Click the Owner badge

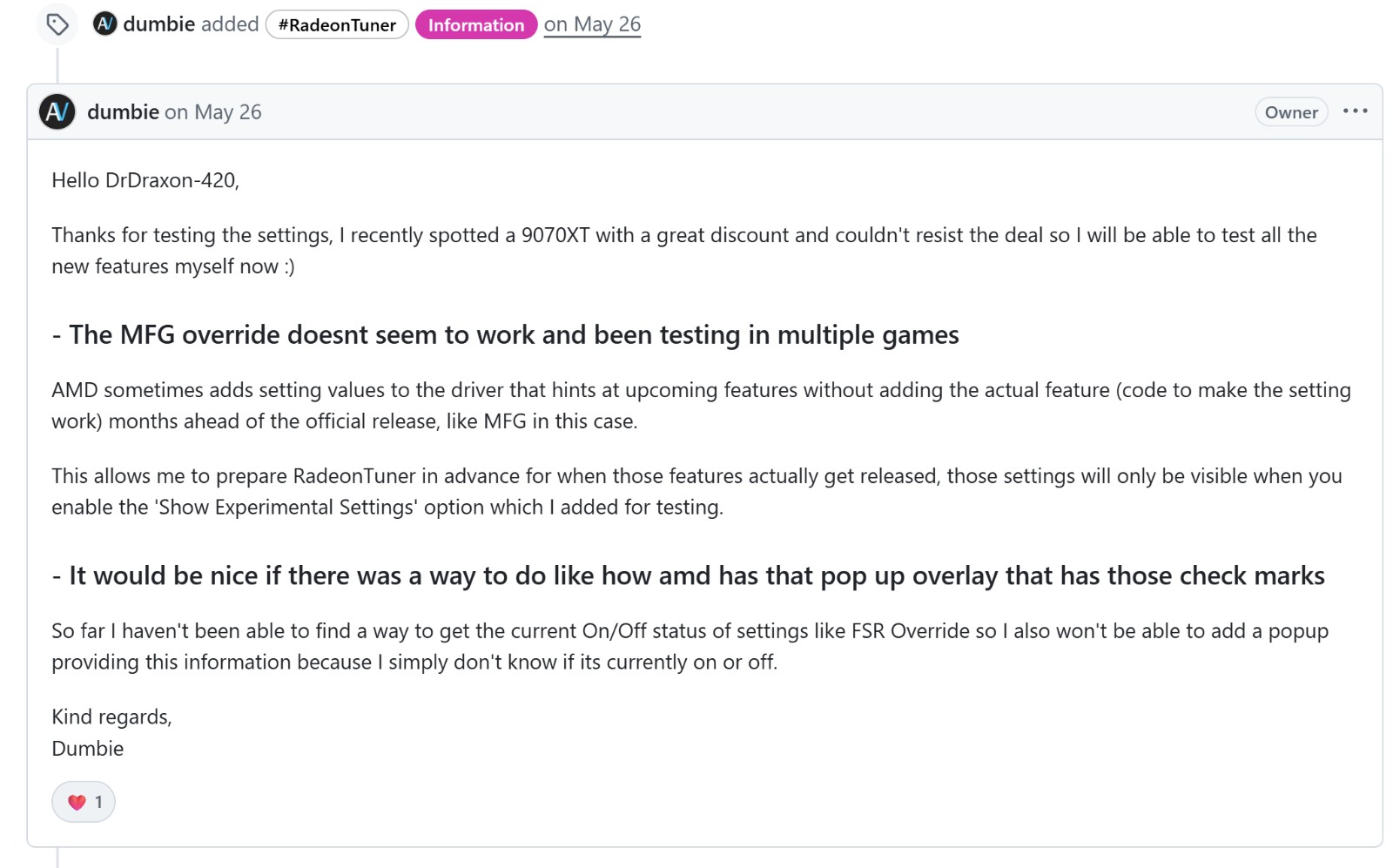[x=1291, y=111]
